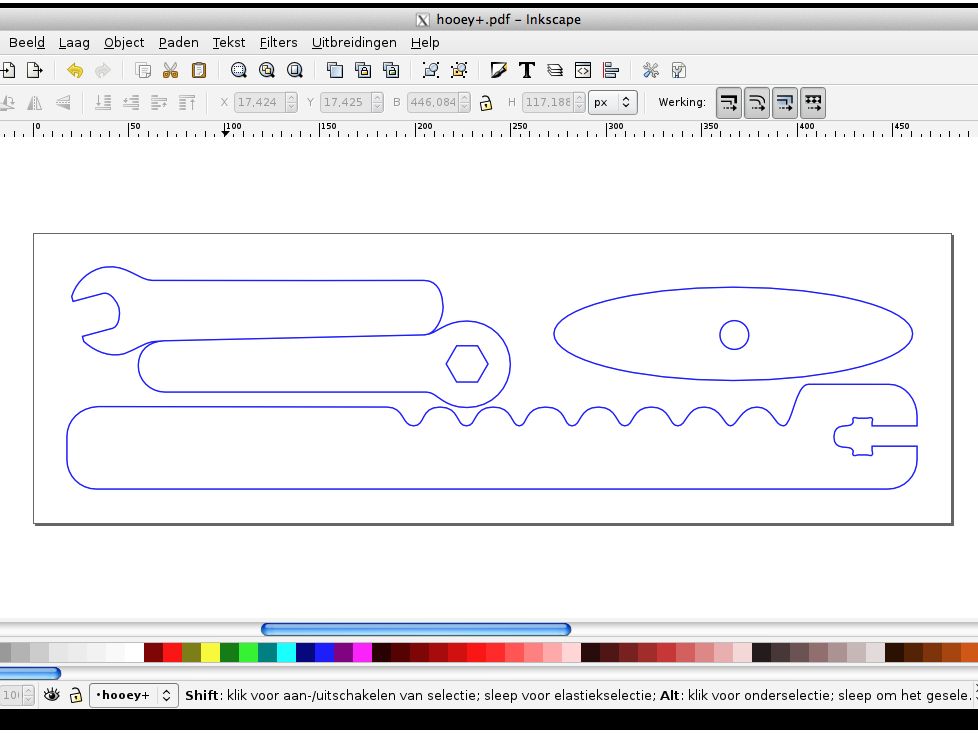Click the X coordinate stepper
The image size is (978, 733).
(291, 102)
